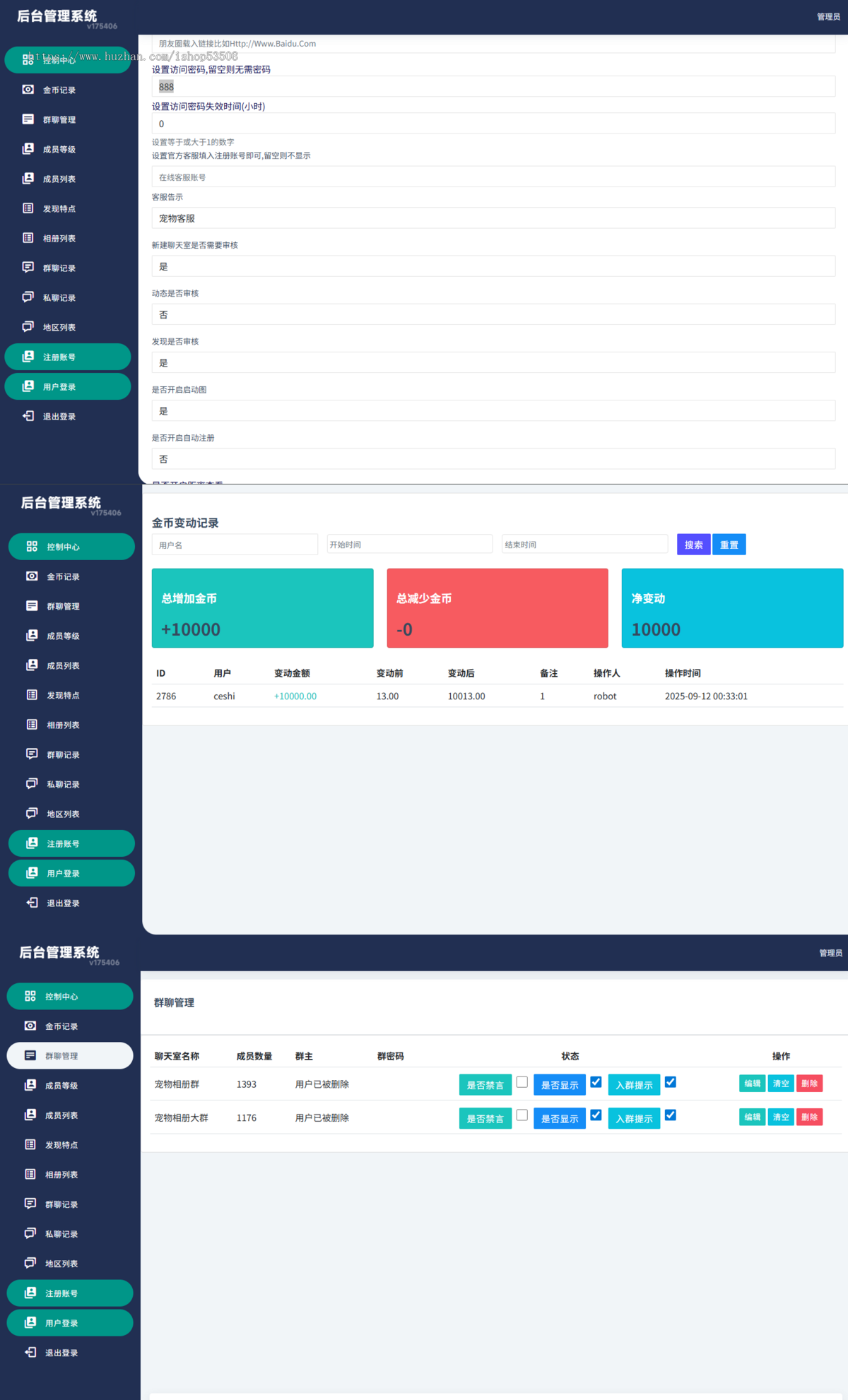
Task: Open the 动态是否审核 dropdown
Action: [493, 314]
